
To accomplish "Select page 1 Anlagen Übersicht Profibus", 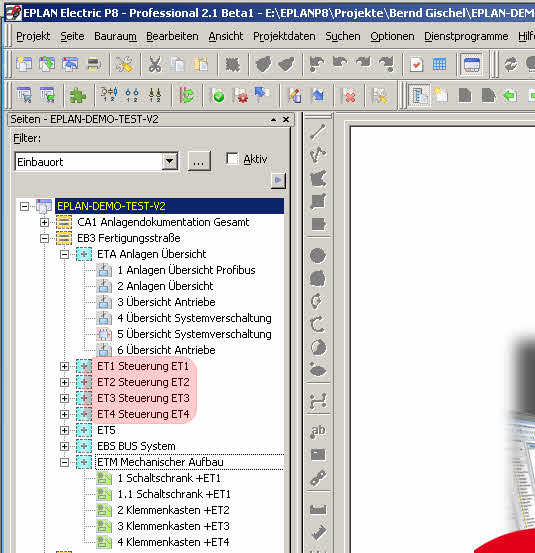I will point(187,270).
